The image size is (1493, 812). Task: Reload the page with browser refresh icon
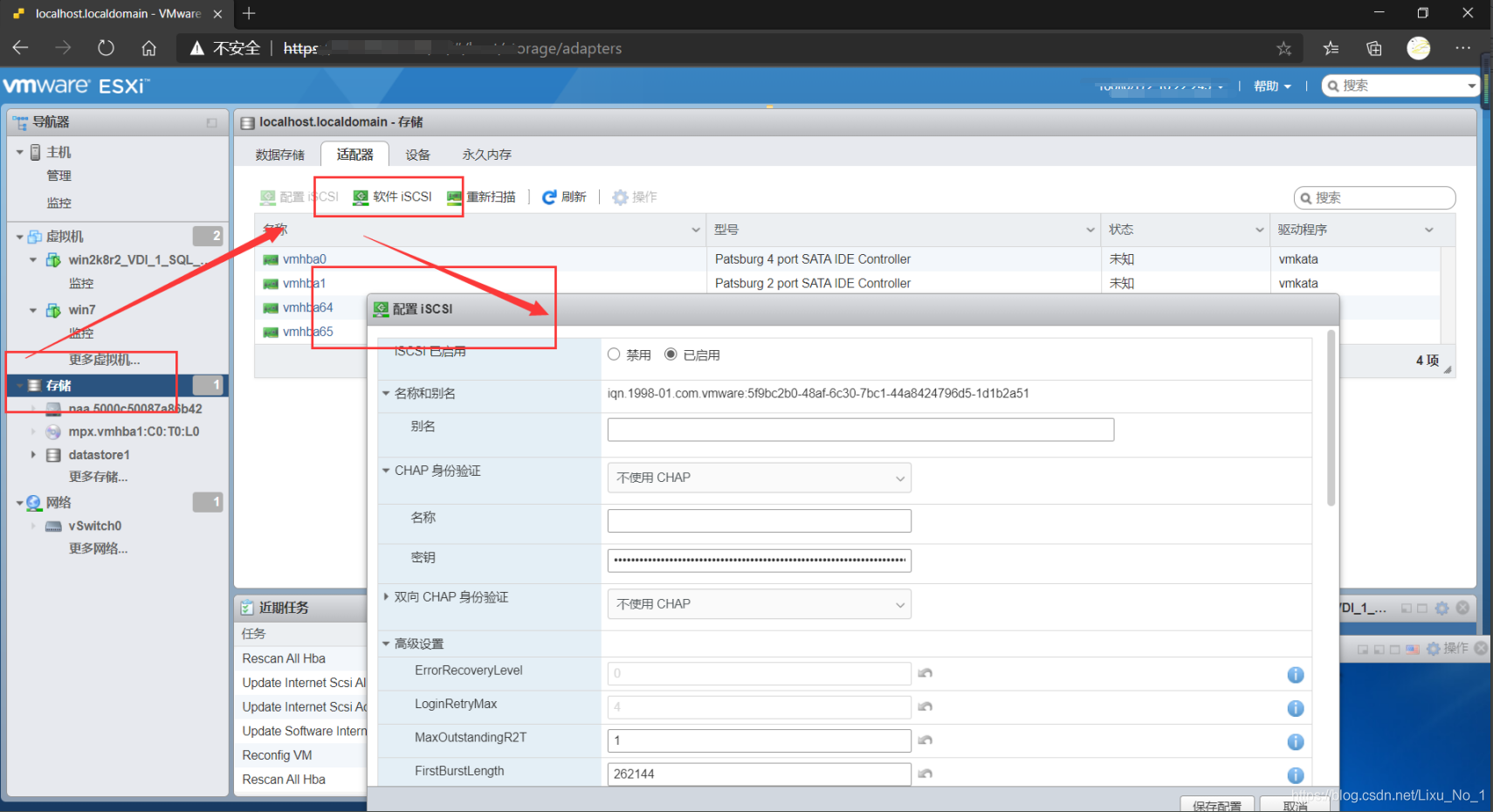(x=106, y=48)
